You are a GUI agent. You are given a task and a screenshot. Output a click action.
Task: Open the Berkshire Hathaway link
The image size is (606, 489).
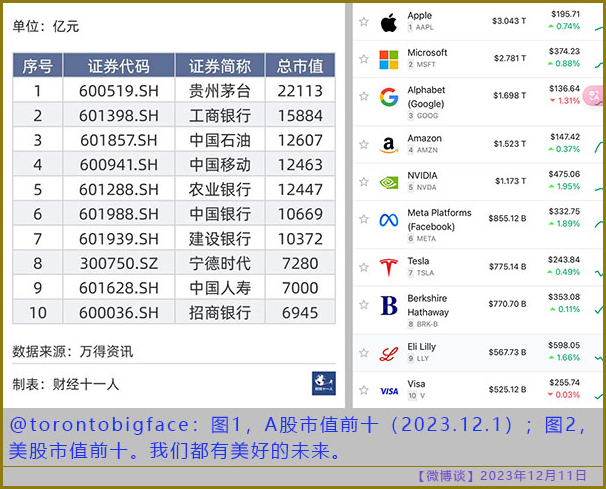tap(428, 305)
